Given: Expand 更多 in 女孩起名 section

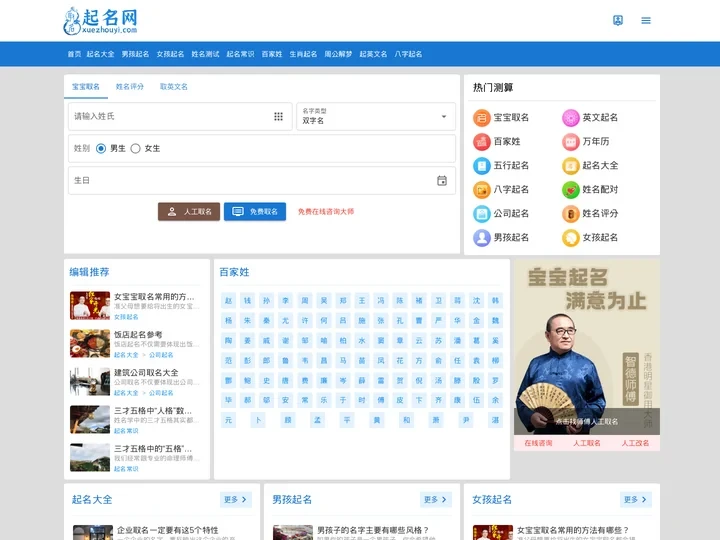Looking at the screenshot, I should 636,500.
